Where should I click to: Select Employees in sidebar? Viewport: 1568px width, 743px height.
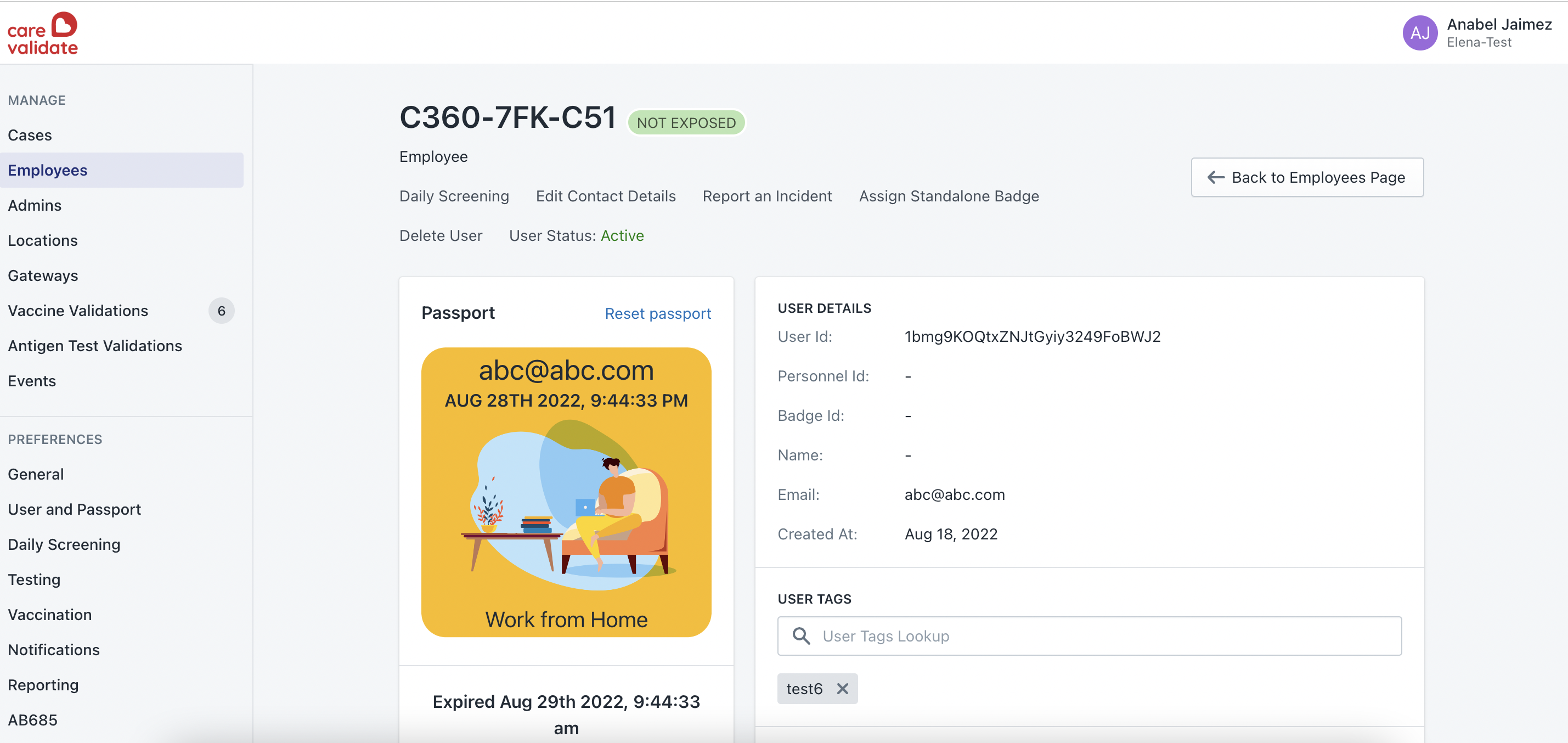(122, 170)
